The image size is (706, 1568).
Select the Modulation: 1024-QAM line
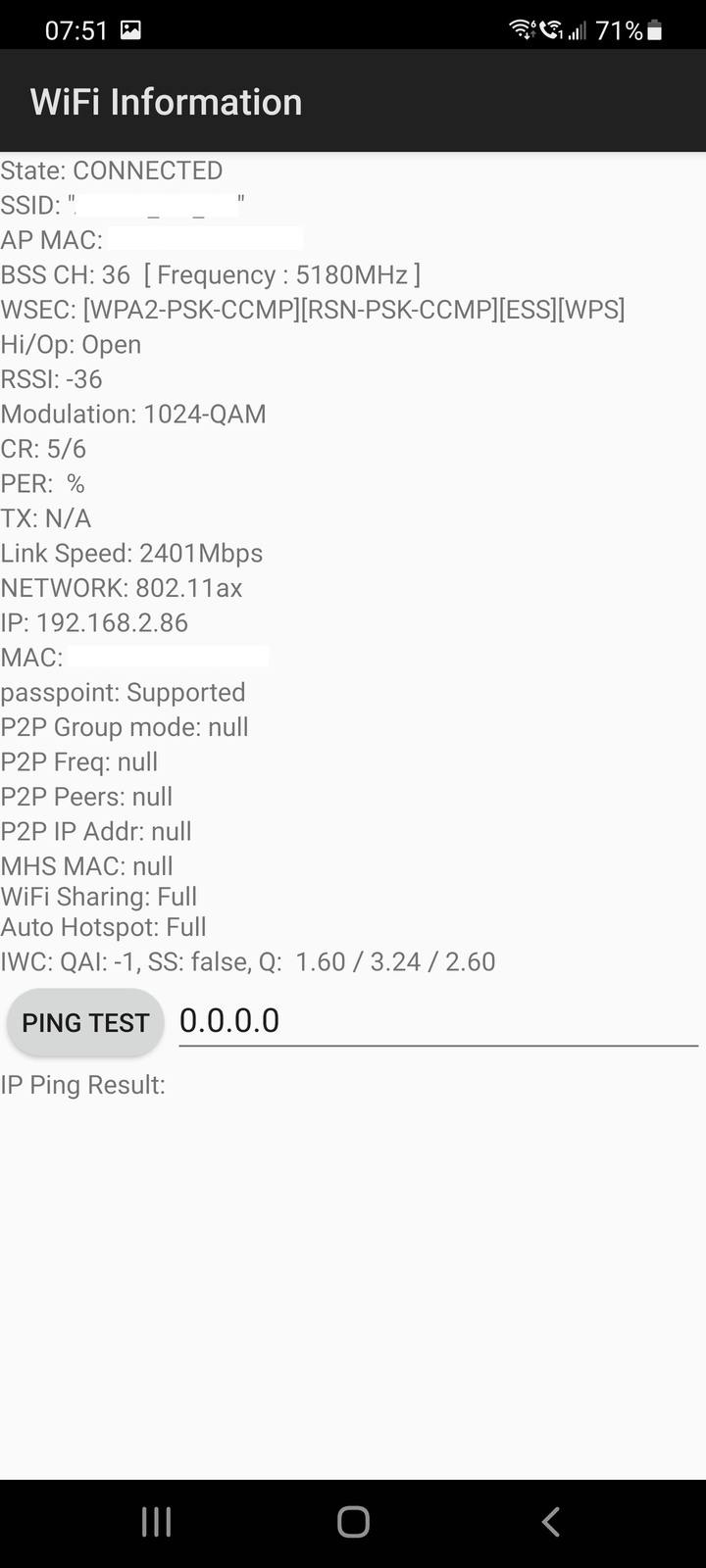[133, 415]
